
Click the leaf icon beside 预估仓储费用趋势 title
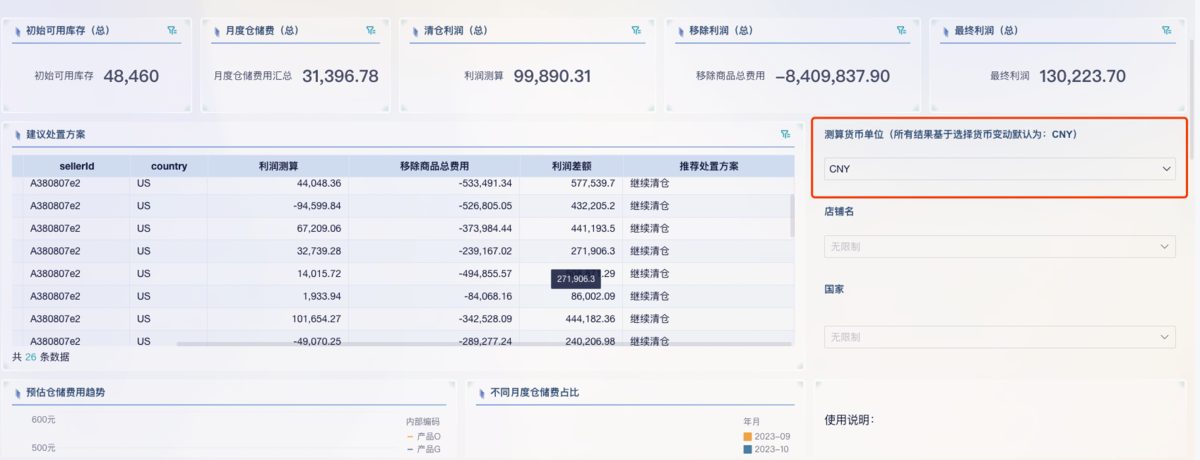click(x=17, y=392)
